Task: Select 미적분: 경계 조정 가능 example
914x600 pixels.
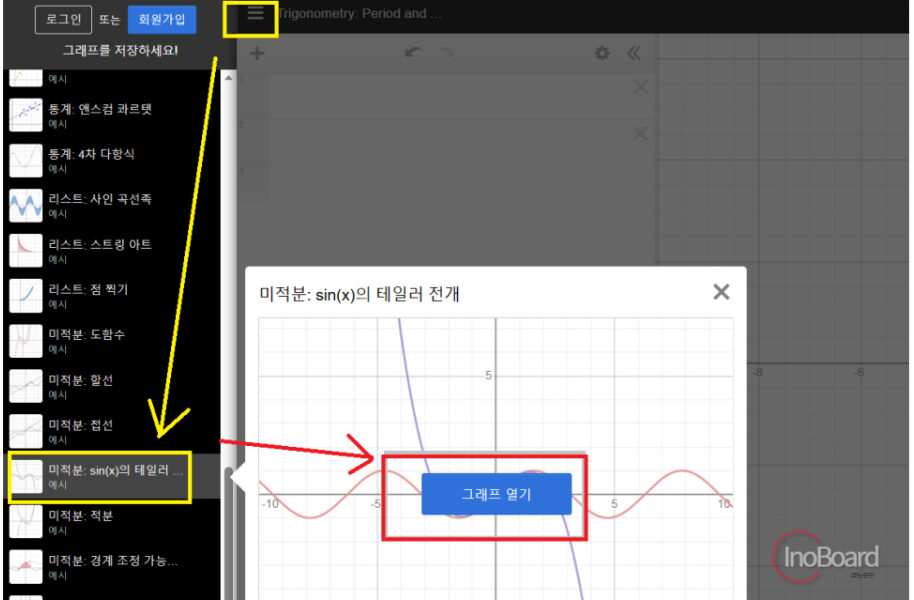Action: [113, 567]
